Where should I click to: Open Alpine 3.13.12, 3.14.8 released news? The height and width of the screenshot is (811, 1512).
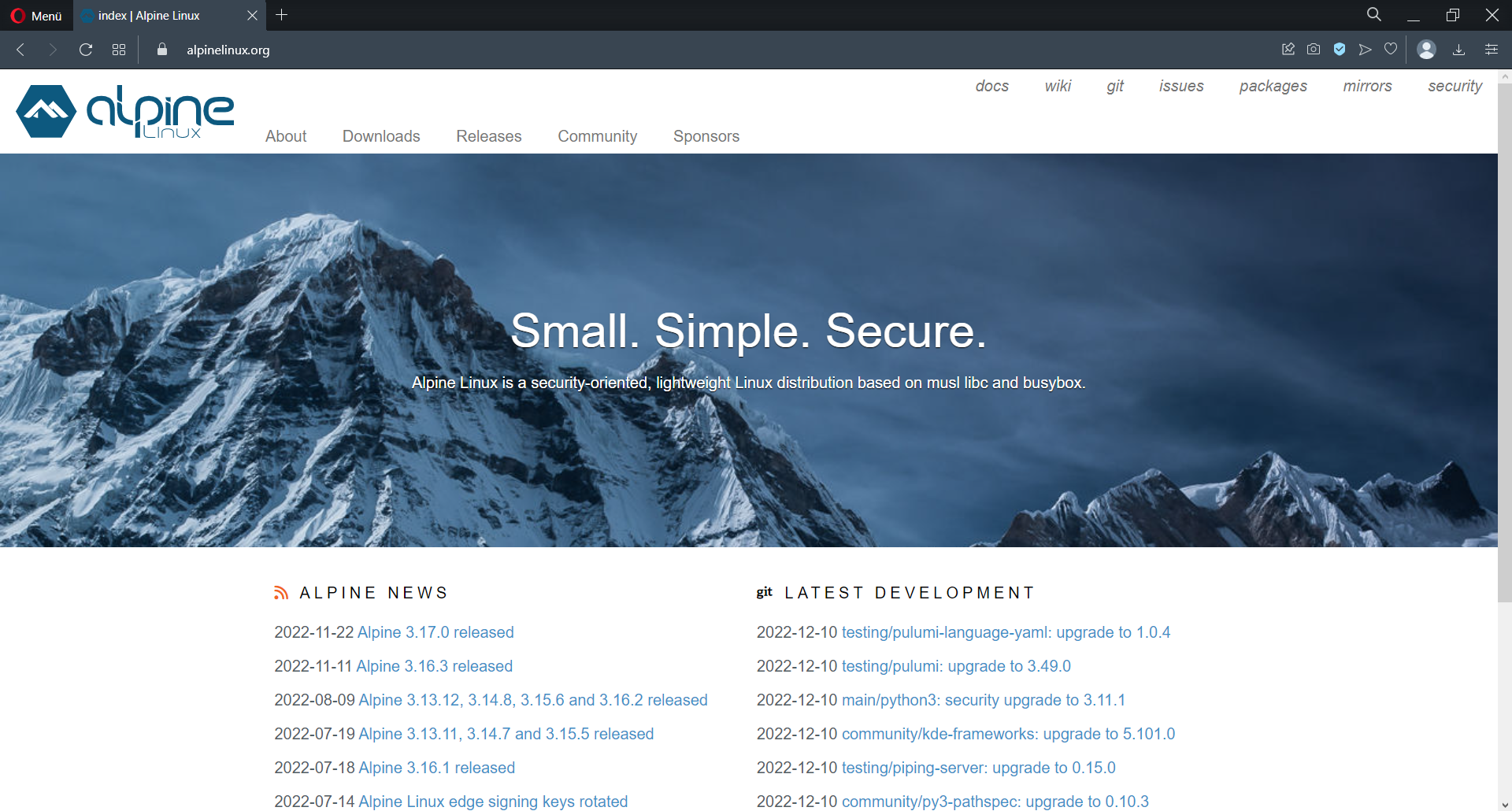533,700
